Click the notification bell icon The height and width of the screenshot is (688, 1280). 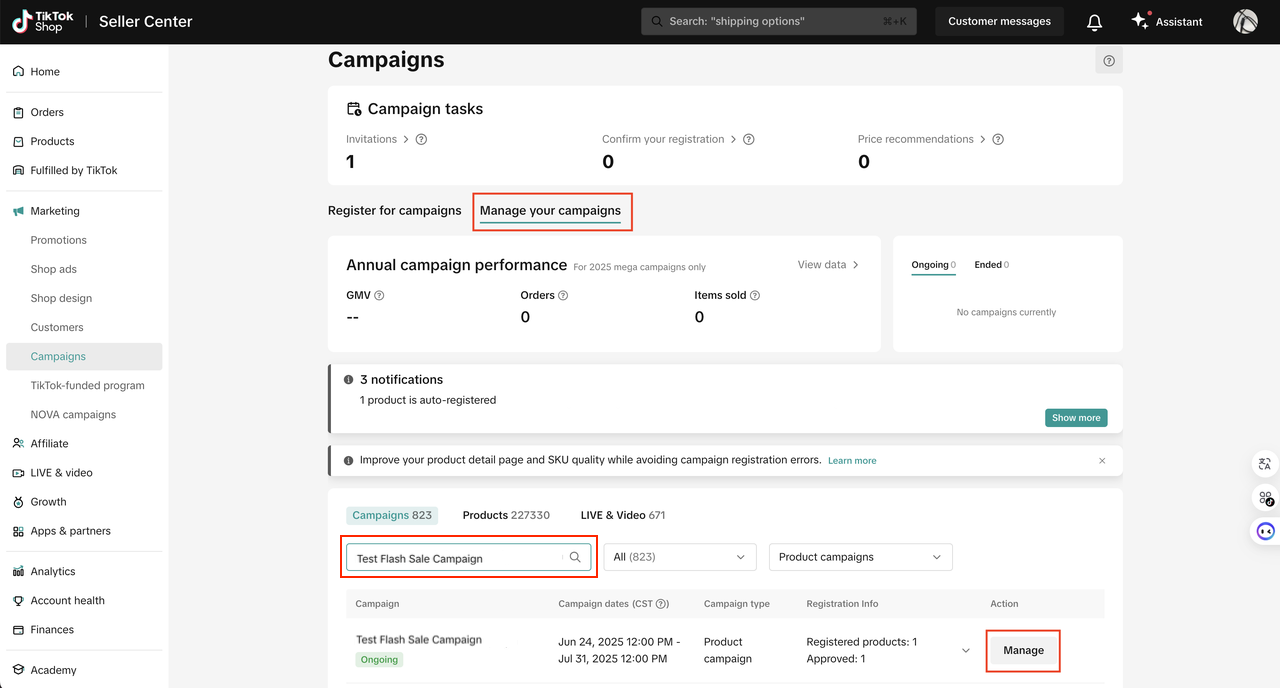click(1094, 22)
